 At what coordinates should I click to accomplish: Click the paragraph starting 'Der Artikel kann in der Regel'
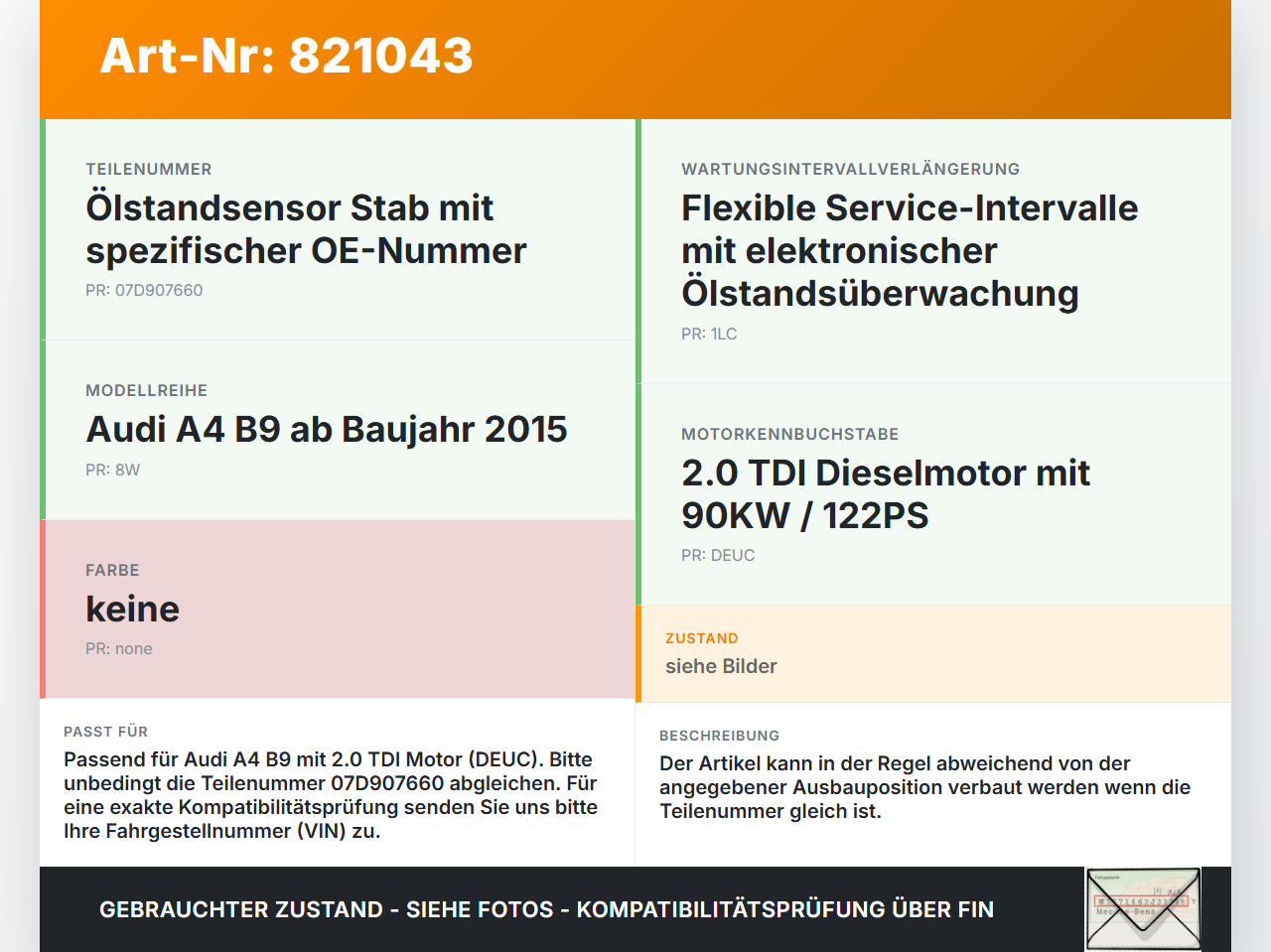(x=924, y=787)
